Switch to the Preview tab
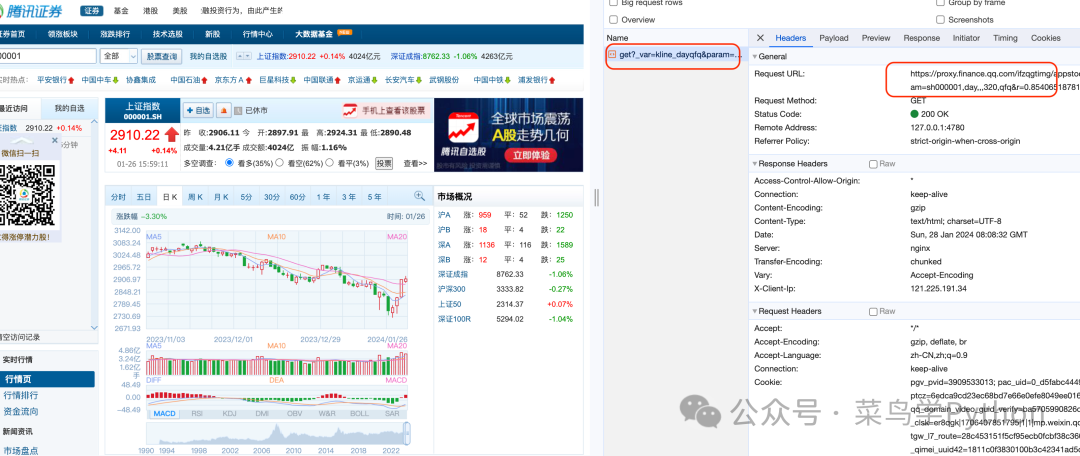Viewport: 1080px width, 456px height. (x=875, y=38)
